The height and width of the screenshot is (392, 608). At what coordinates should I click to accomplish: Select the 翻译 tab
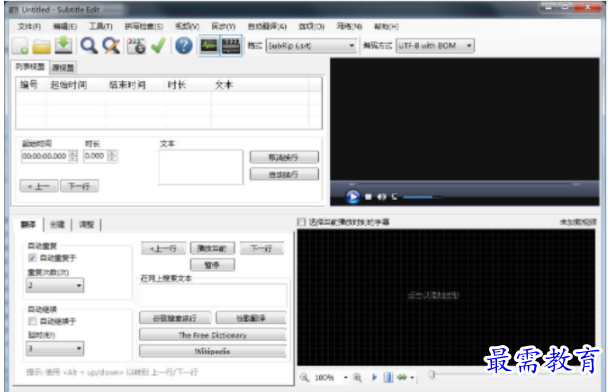[x=29, y=224]
